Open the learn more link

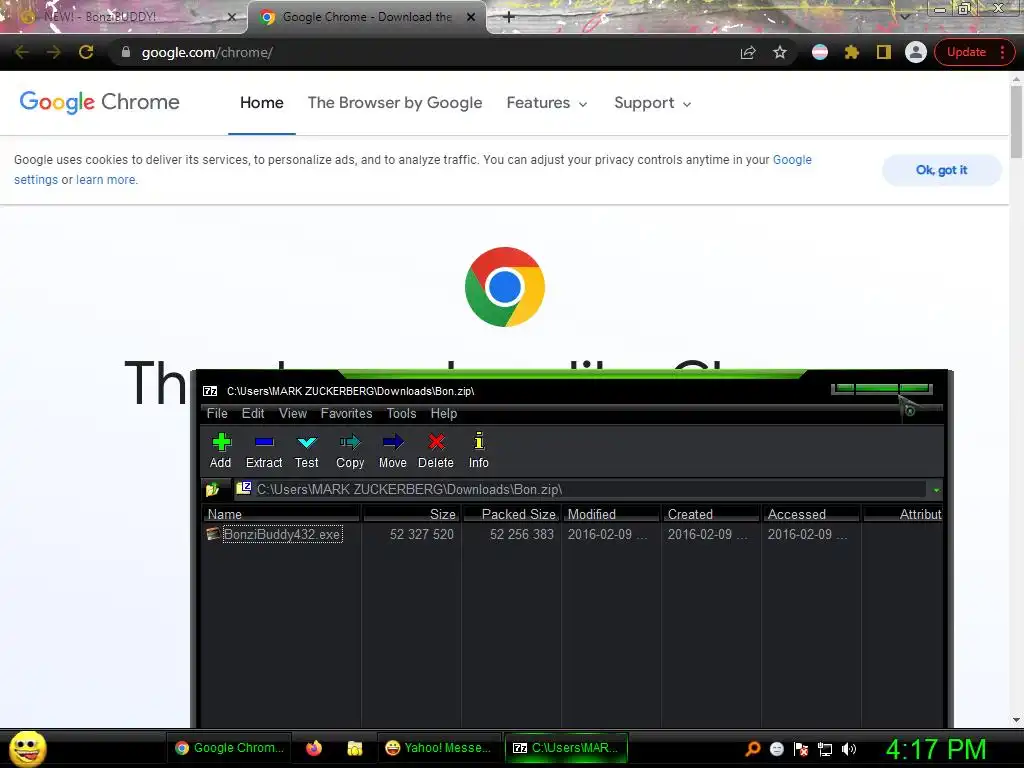[106, 180]
